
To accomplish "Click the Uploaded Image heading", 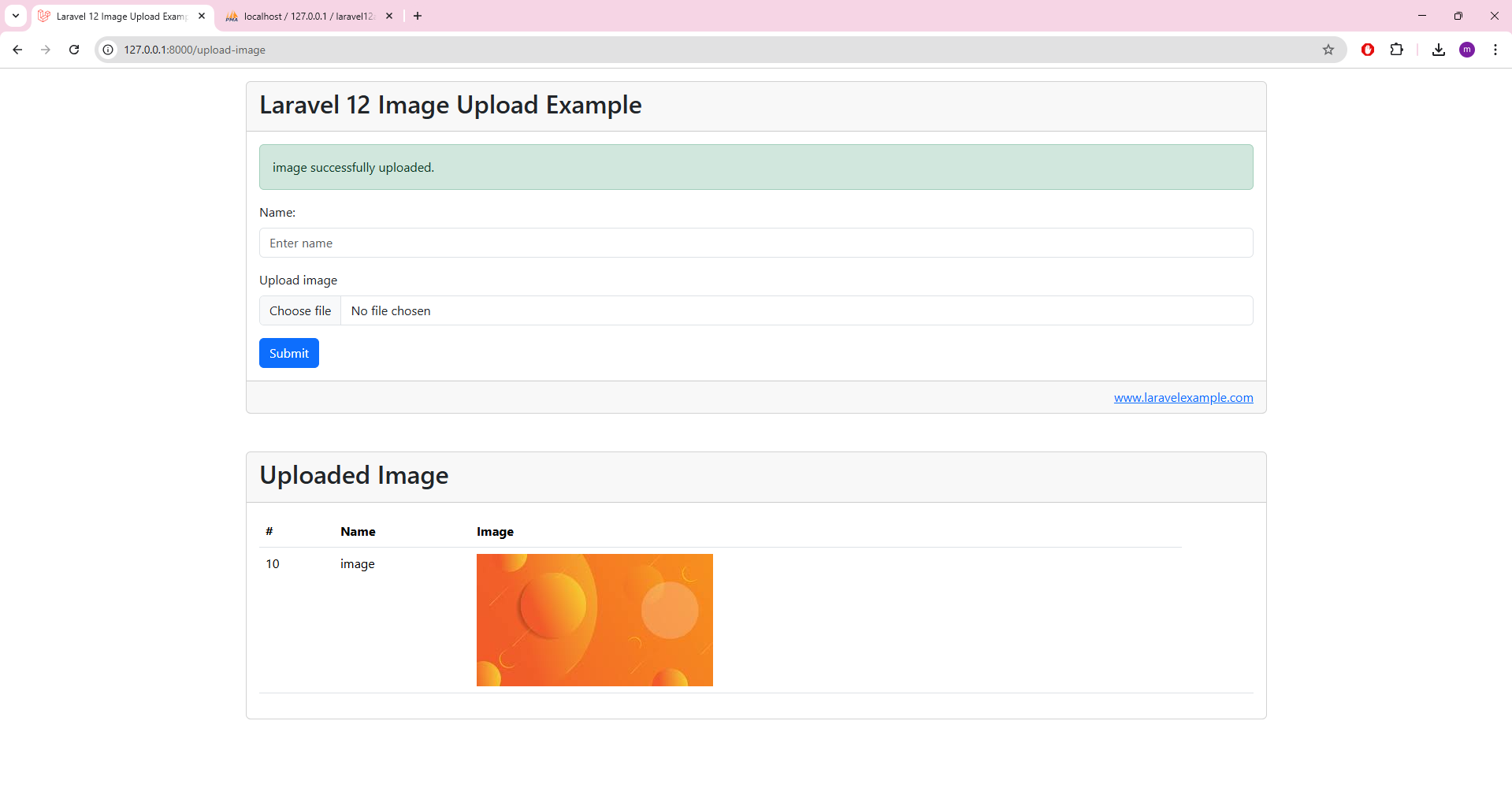I will [354, 475].
